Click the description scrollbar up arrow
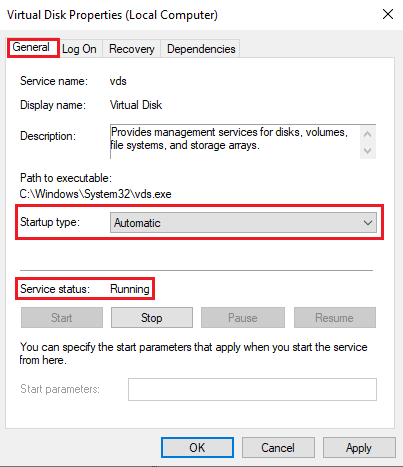403x467 pixels. point(368,134)
